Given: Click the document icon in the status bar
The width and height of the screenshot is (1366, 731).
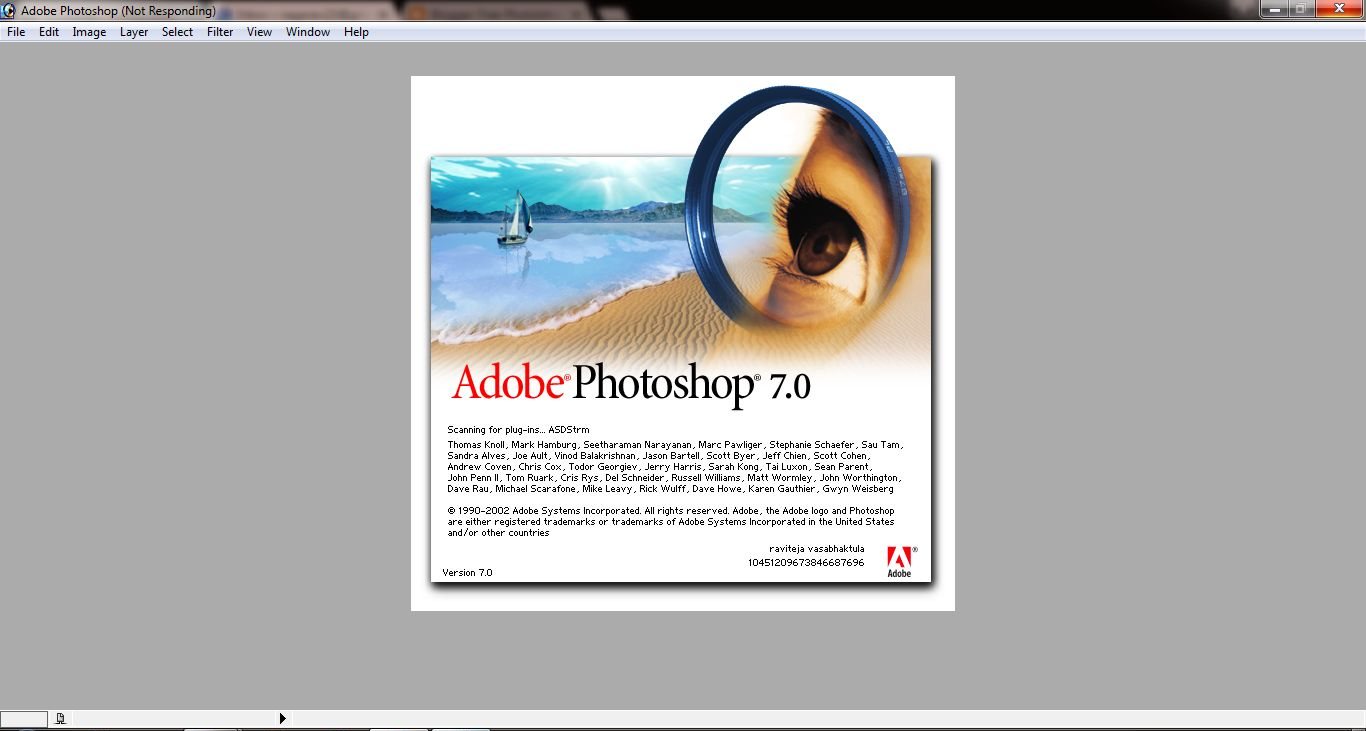Looking at the screenshot, I should 60,718.
